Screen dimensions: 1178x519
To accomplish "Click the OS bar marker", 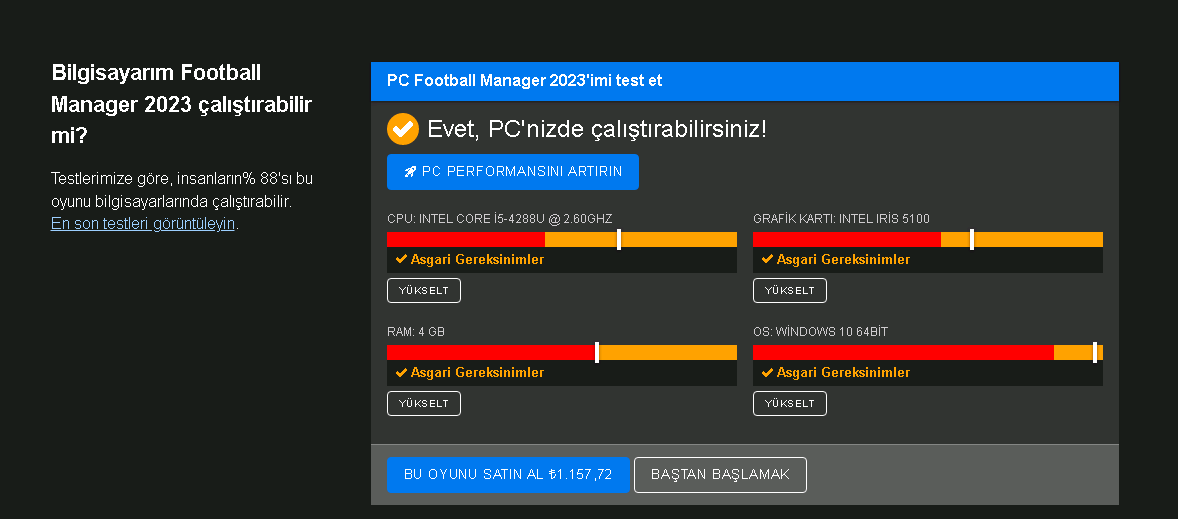I will (1095, 352).
